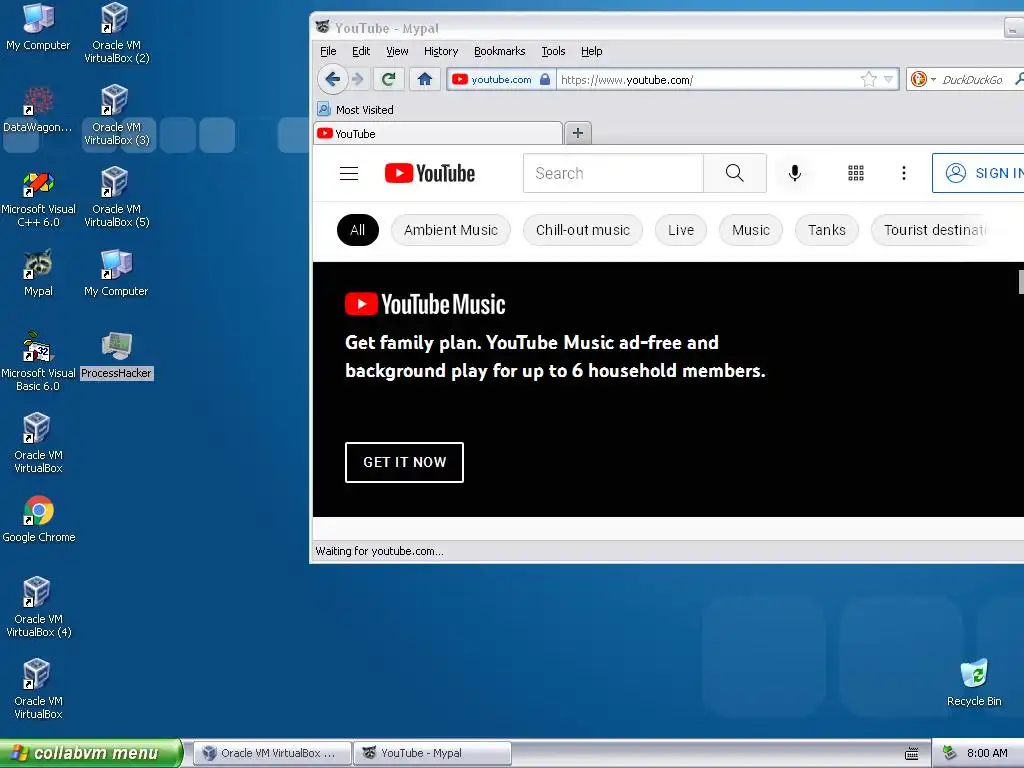The width and height of the screenshot is (1024, 768).
Task: Select the Tanks filter chip
Action: (x=826, y=230)
